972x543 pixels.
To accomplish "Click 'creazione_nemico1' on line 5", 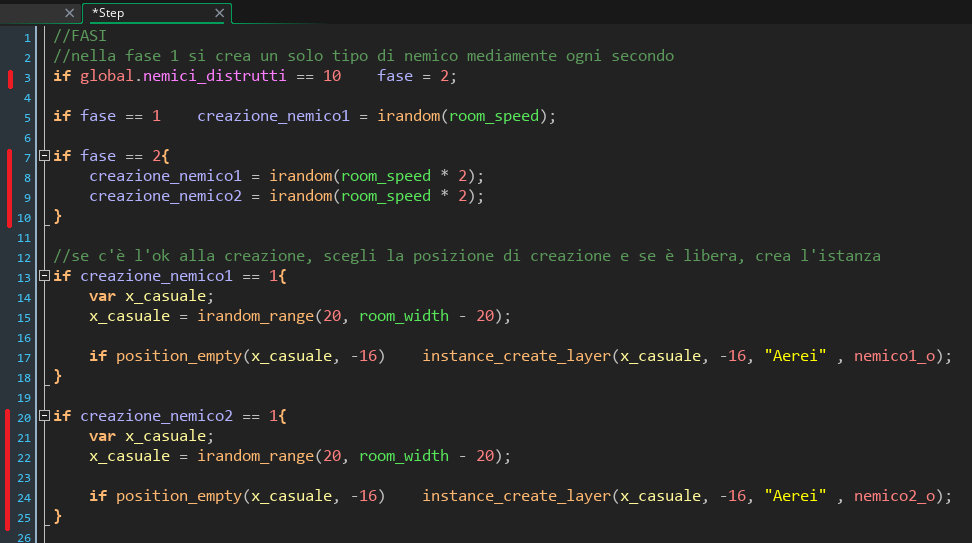I will pos(273,116).
